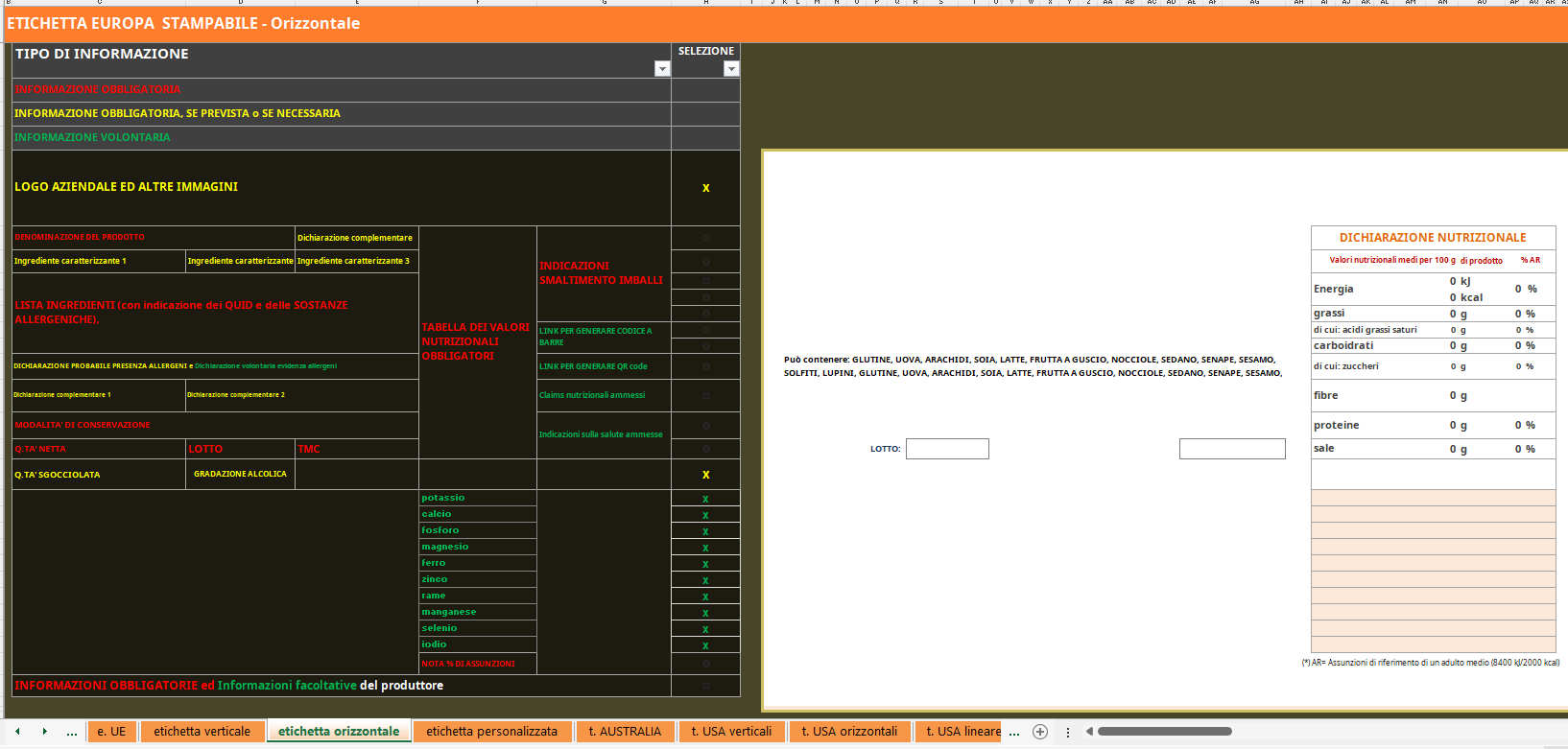Select Energia row in nutrition table
This screenshot has height=749, width=1568.
click(1433, 289)
